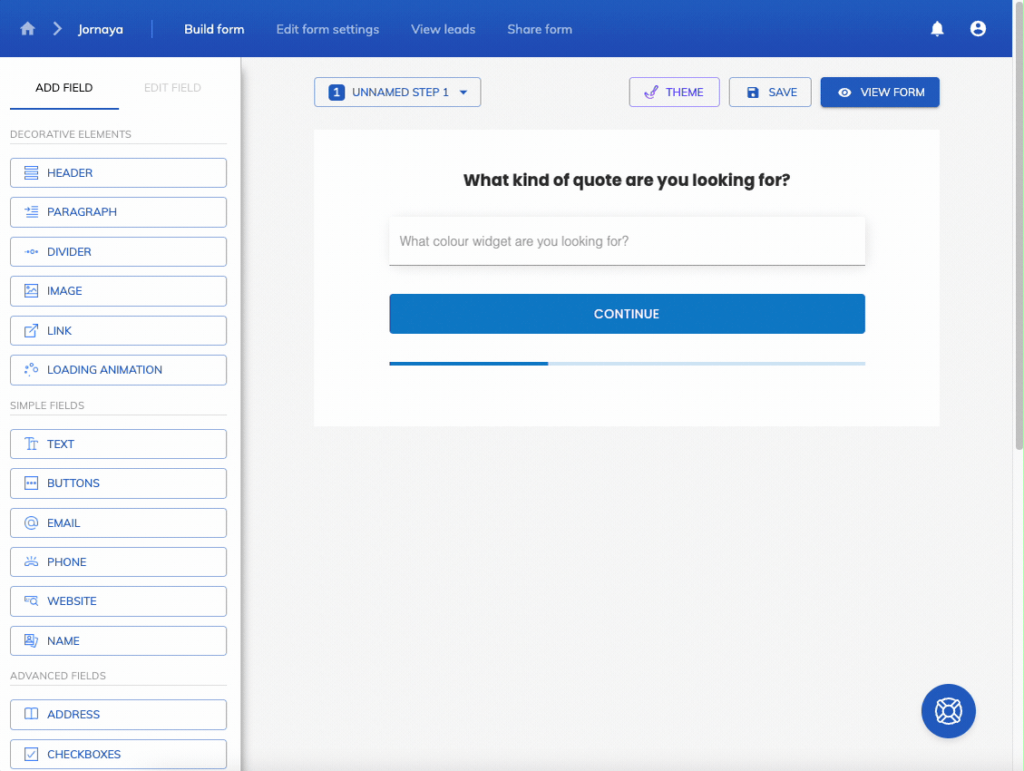Click the Text field icon
This screenshot has height=771, width=1024.
pos(31,444)
